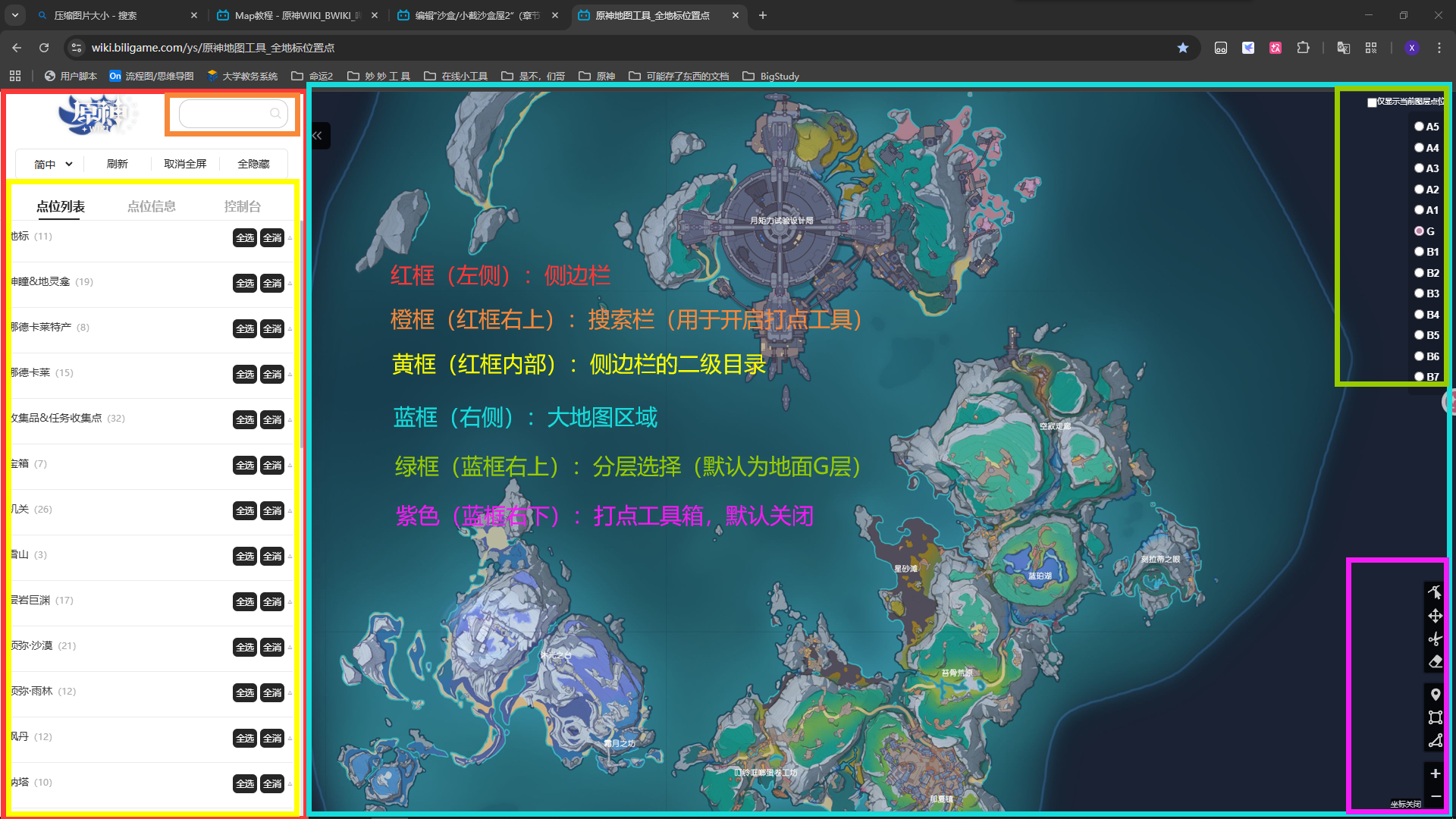Click the Genshin WIKI logo
Viewport: 1456px width, 819px height.
[97, 115]
